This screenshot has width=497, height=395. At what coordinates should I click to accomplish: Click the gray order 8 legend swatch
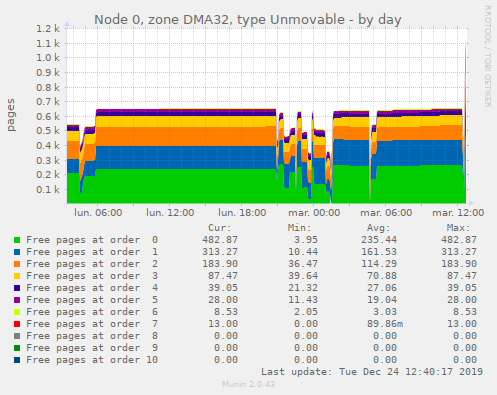pyautogui.click(x=17, y=336)
